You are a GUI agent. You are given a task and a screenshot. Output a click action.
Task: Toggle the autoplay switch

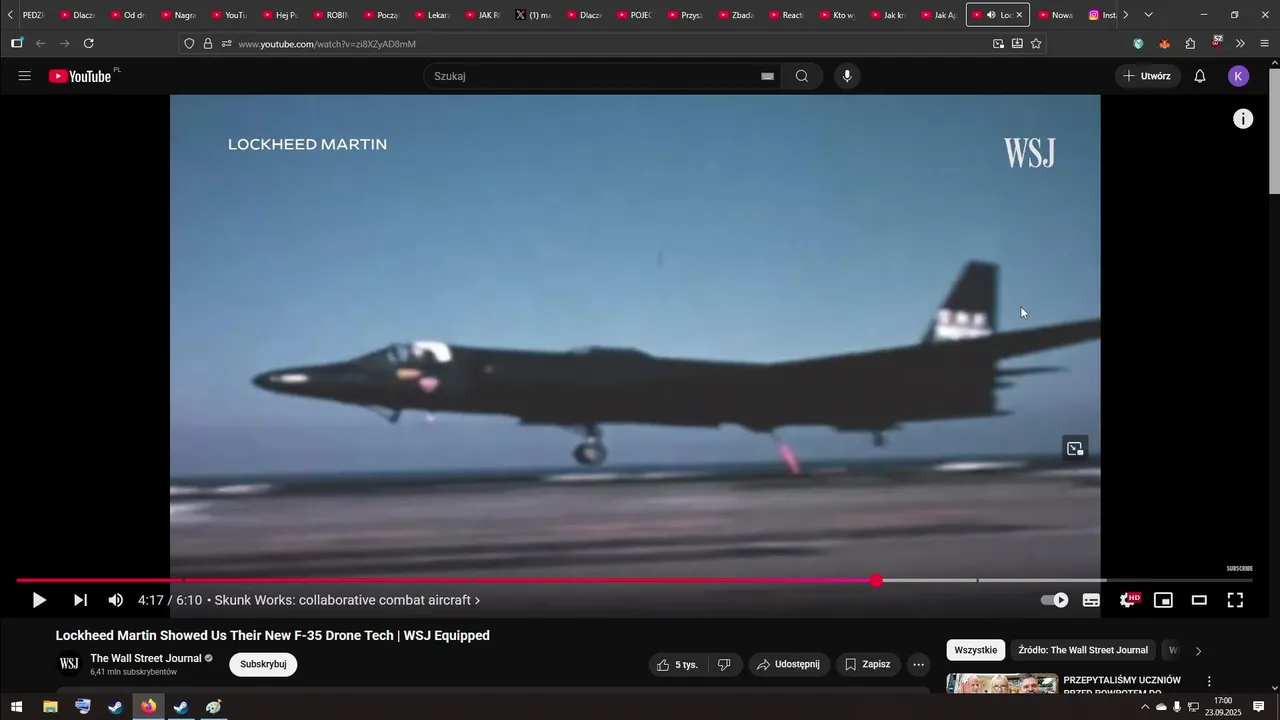(x=1054, y=600)
